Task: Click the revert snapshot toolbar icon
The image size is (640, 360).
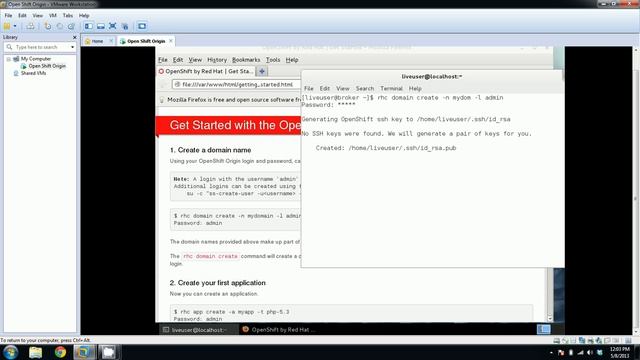Action: [60, 26]
